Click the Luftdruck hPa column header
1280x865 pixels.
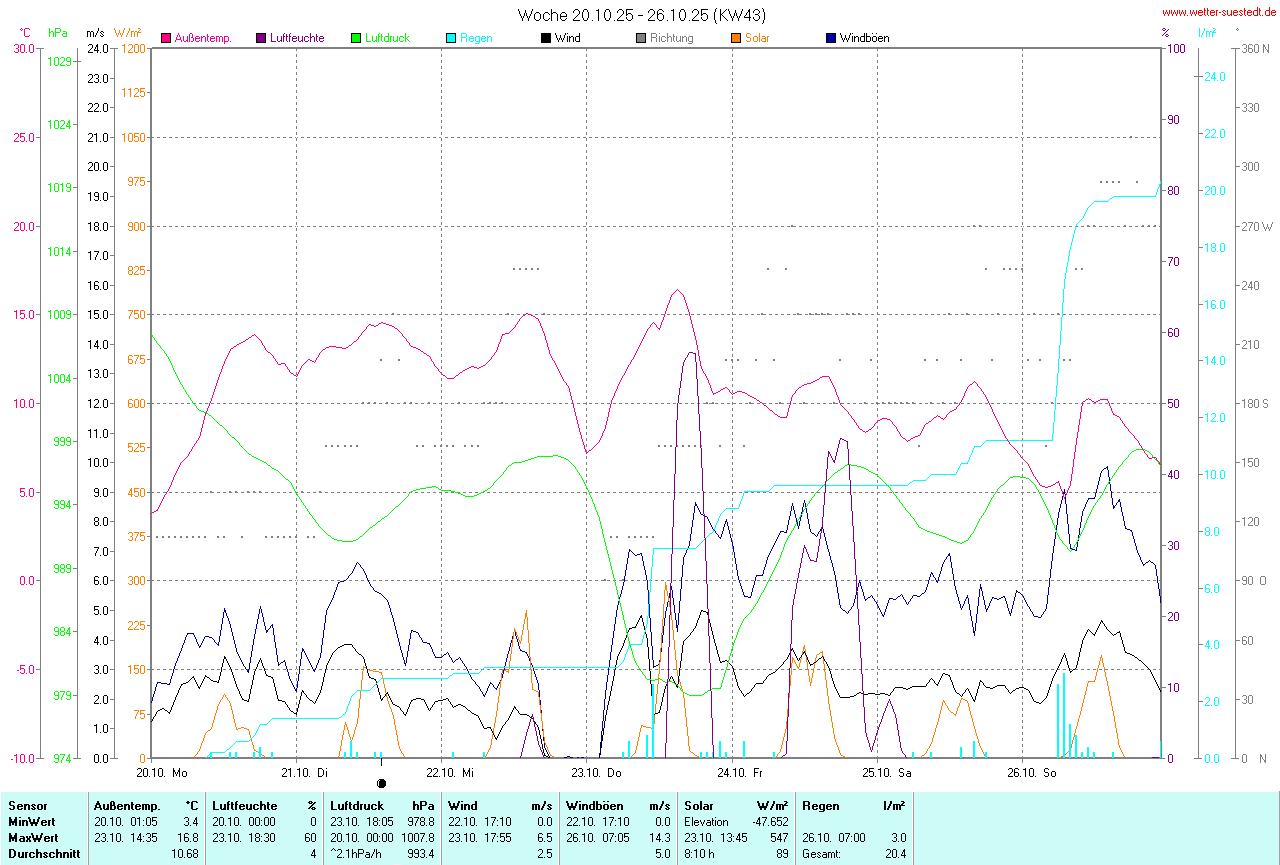coord(382,805)
